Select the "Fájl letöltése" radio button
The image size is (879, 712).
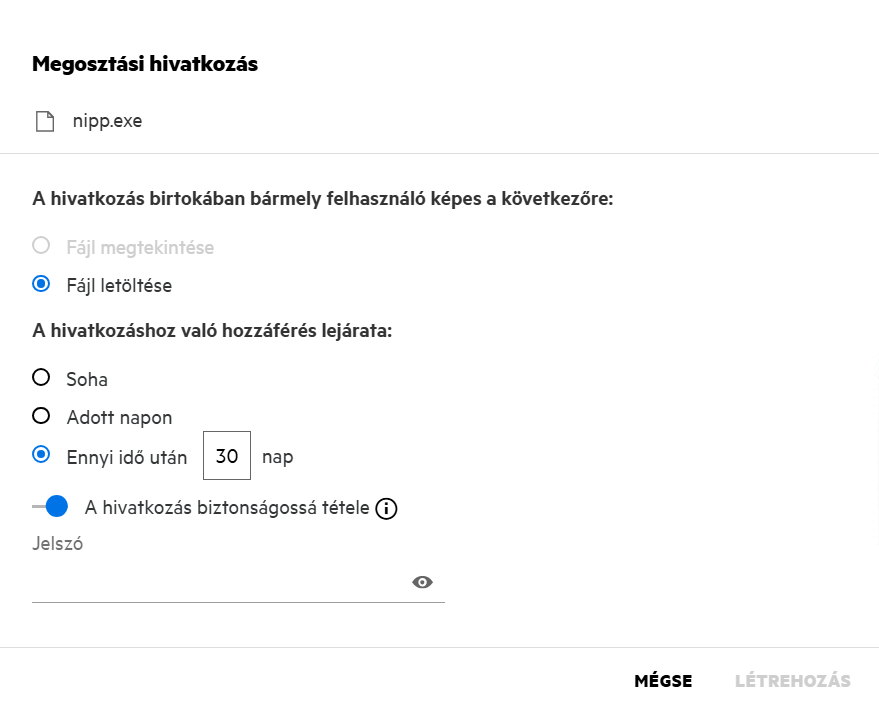pos(41,285)
